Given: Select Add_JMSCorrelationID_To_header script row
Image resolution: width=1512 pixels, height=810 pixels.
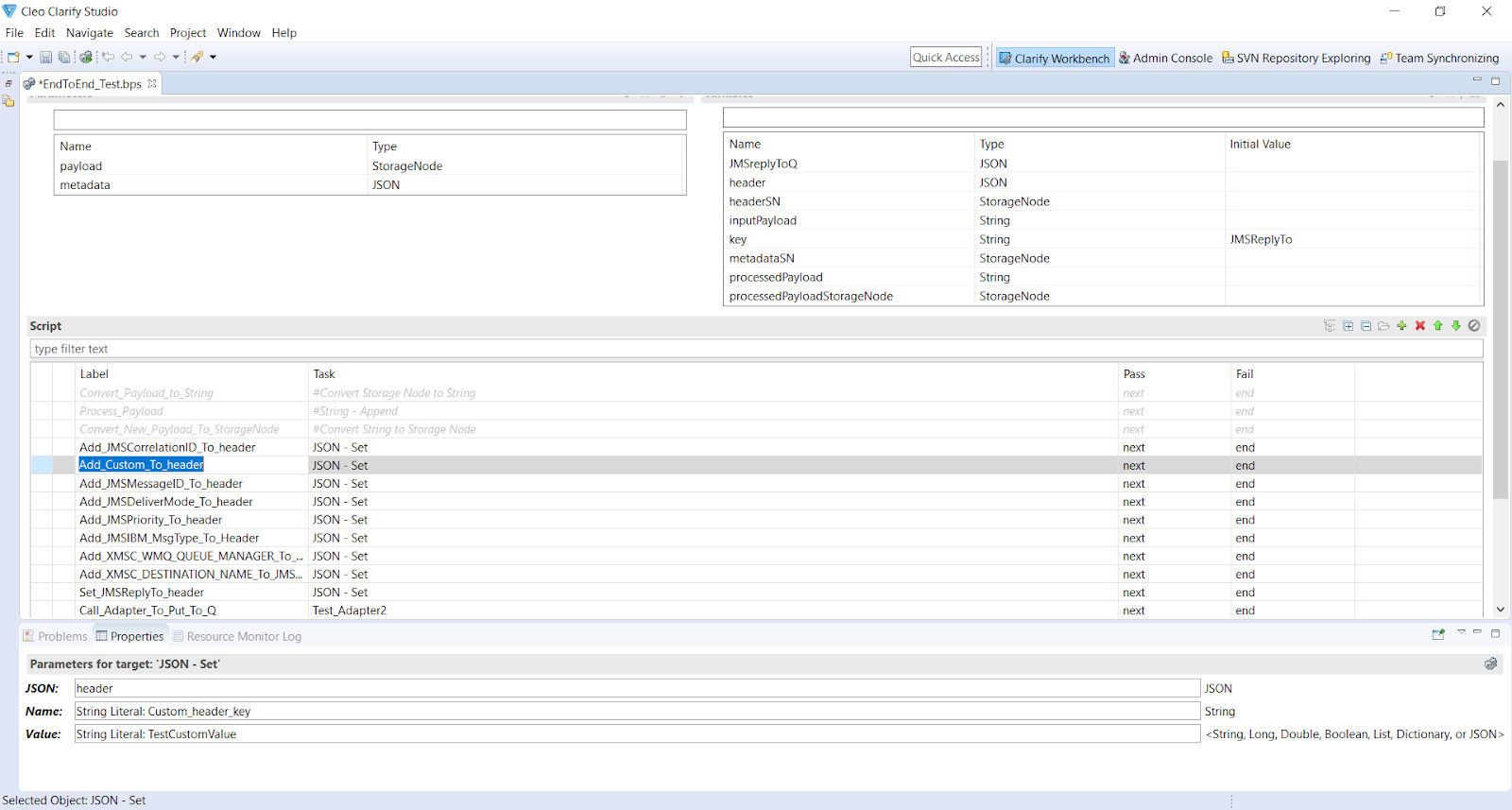Looking at the screenshot, I should (x=756, y=447).
